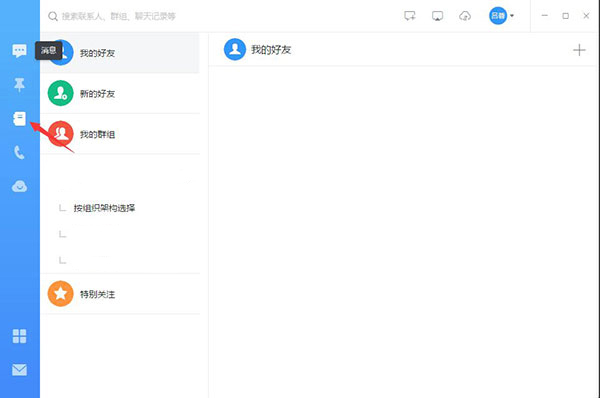This screenshot has width=600, height=398.
Task: Click 按组织架构选择 organization entry
Action: coord(104,208)
